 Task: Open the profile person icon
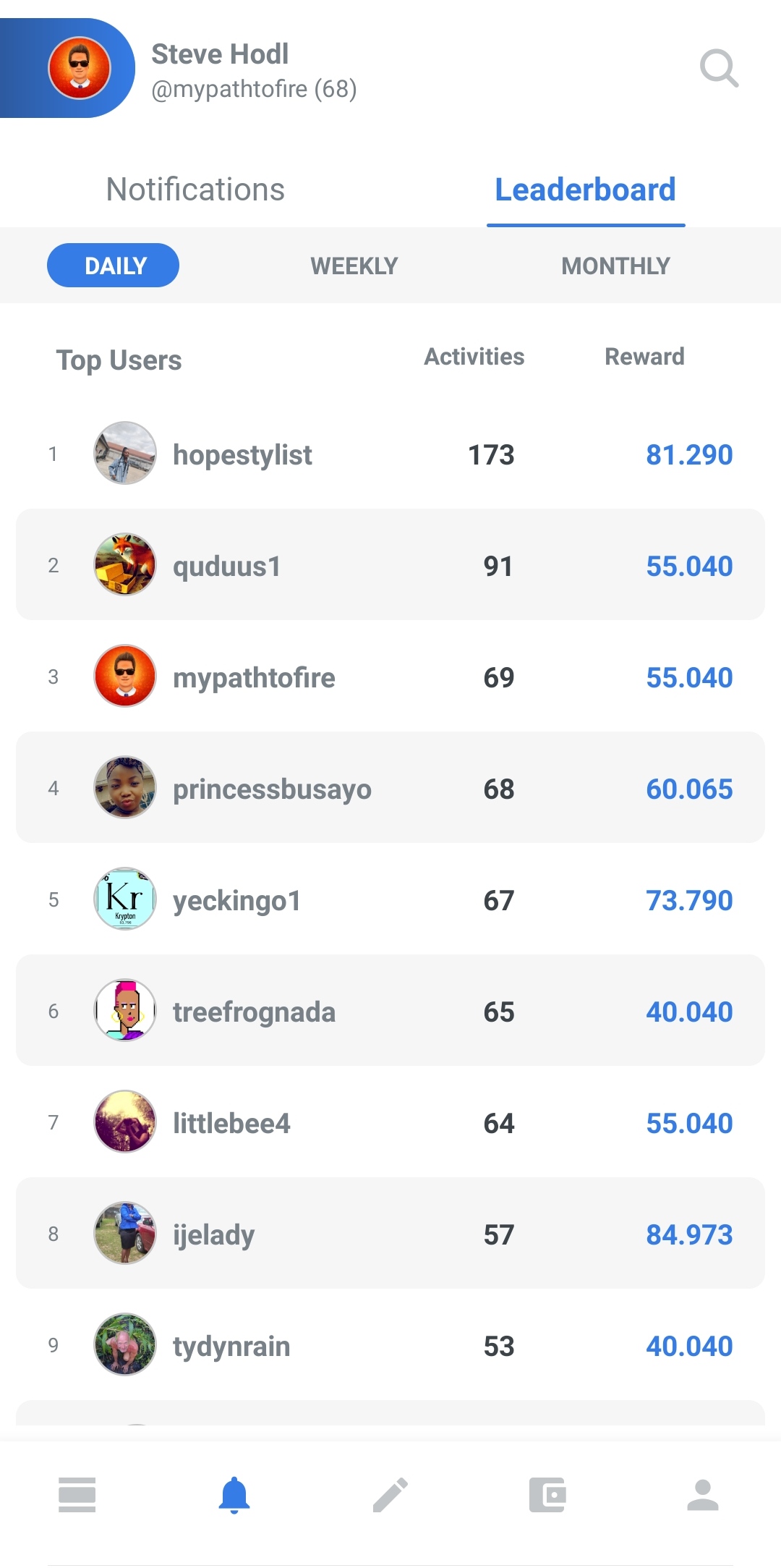(703, 1495)
